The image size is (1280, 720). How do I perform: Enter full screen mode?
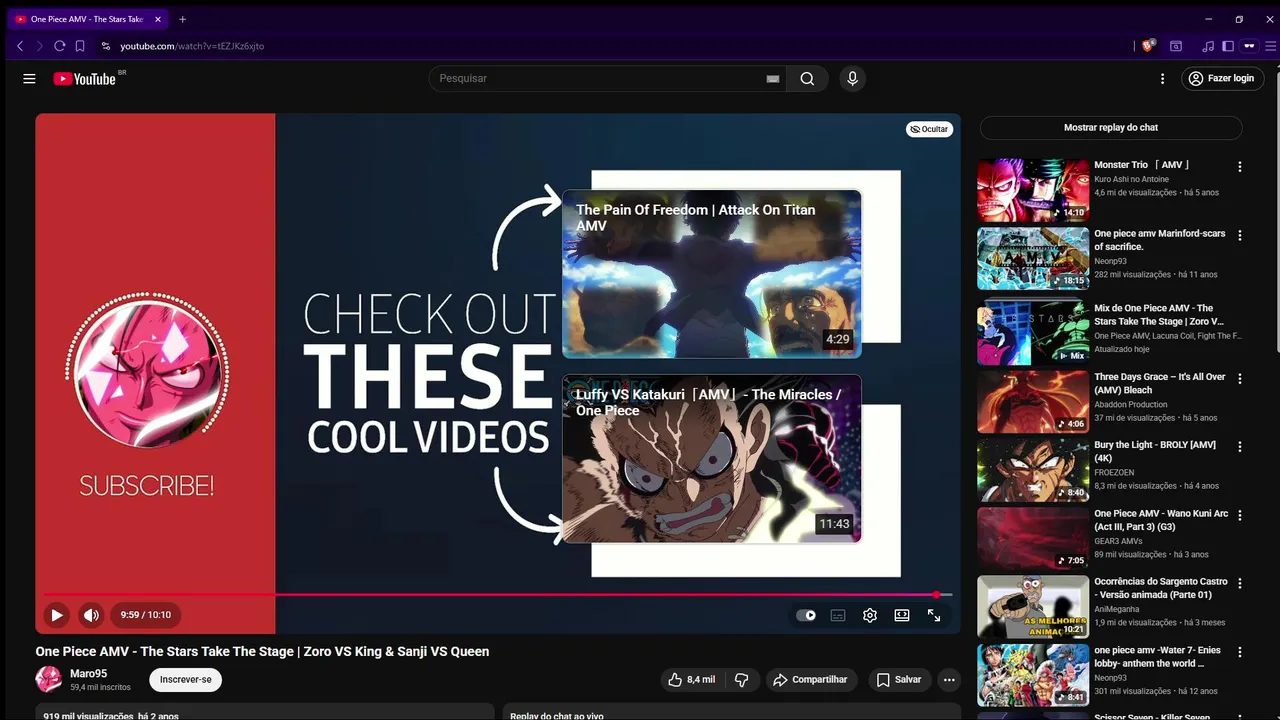[x=934, y=615]
